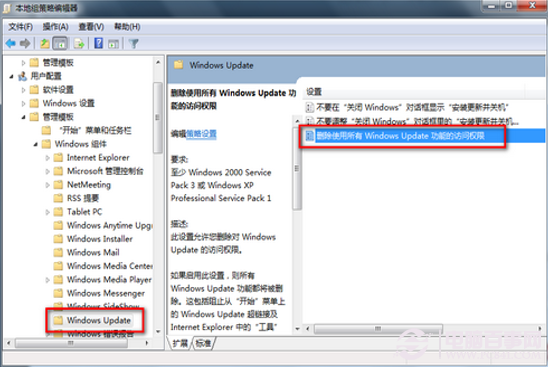Expand the Microsoft 管理控制台 node

point(48,171)
